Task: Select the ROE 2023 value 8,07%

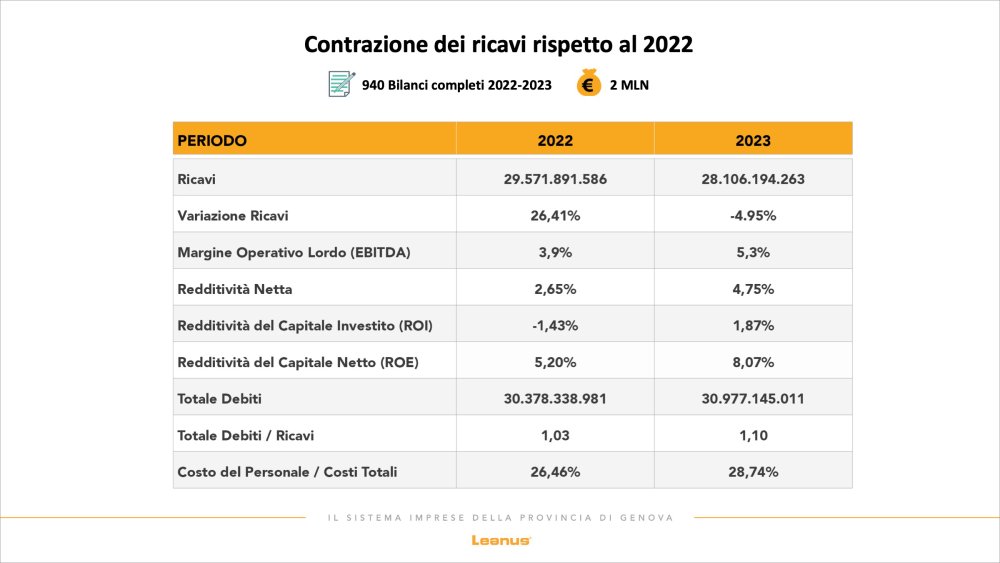Action: tap(753, 362)
